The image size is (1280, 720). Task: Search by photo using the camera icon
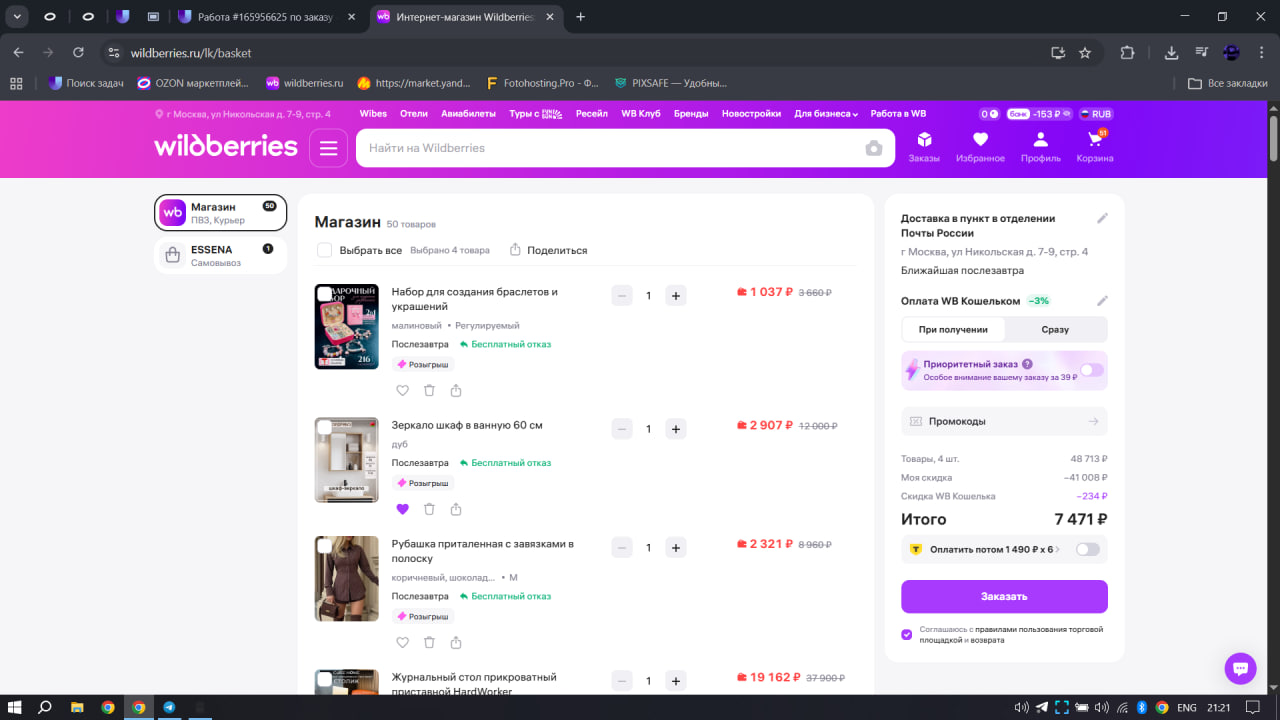tap(874, 148)
